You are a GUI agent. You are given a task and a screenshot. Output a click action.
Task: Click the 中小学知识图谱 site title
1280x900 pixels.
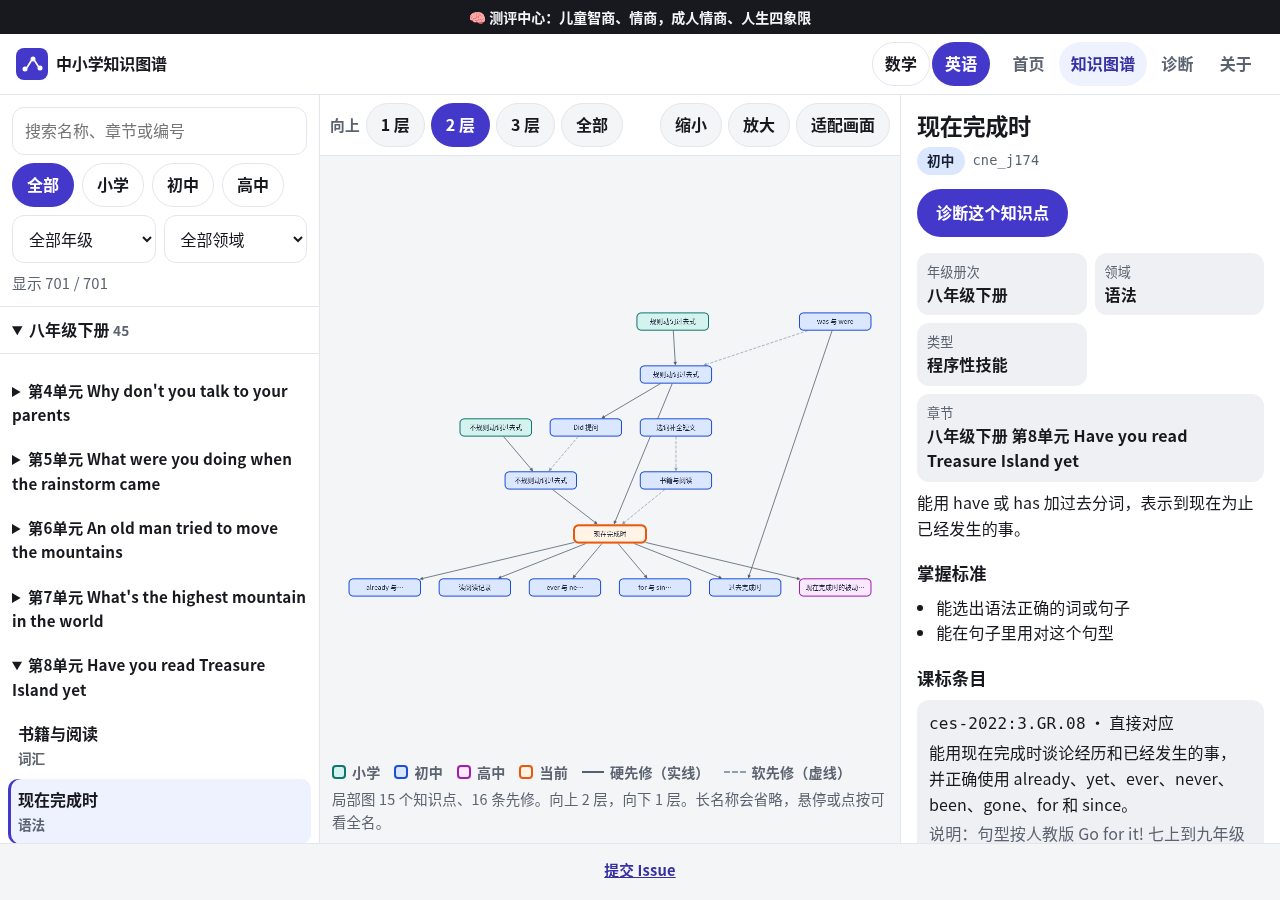point(111,64)
